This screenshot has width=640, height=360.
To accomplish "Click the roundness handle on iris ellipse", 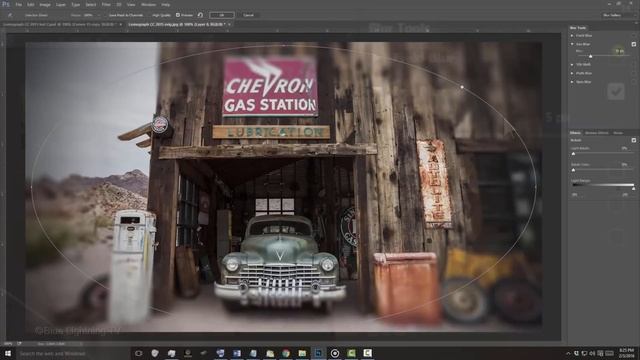I will click(462, 87).
